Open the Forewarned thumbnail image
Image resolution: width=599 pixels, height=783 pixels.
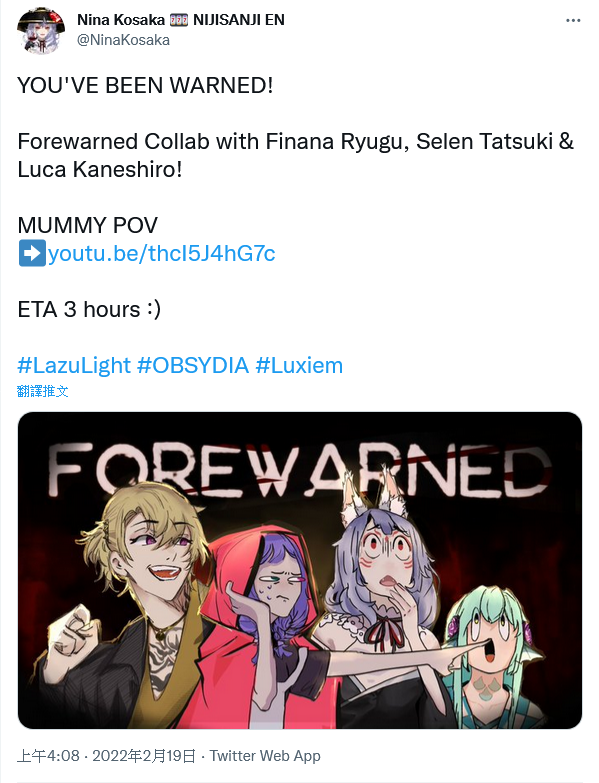coord(300,570)
